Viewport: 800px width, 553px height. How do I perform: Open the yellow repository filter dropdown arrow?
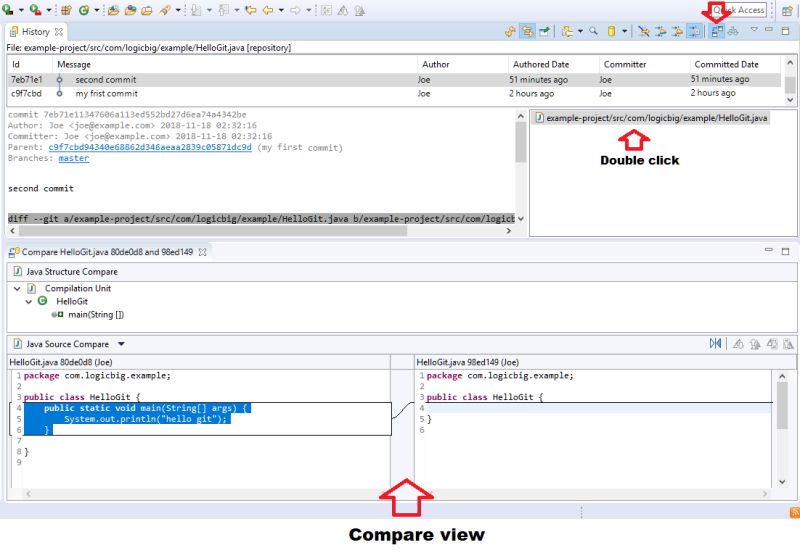624,32
